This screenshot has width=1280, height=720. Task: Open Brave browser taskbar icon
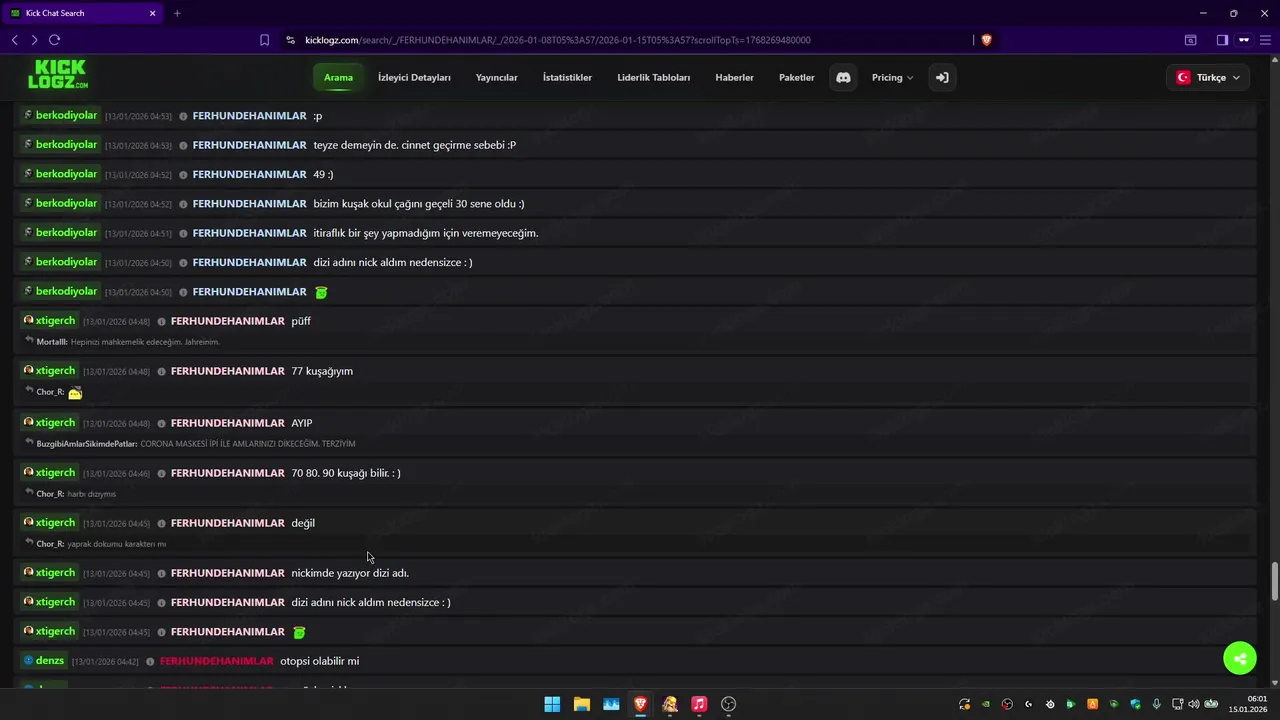point(640,704)
